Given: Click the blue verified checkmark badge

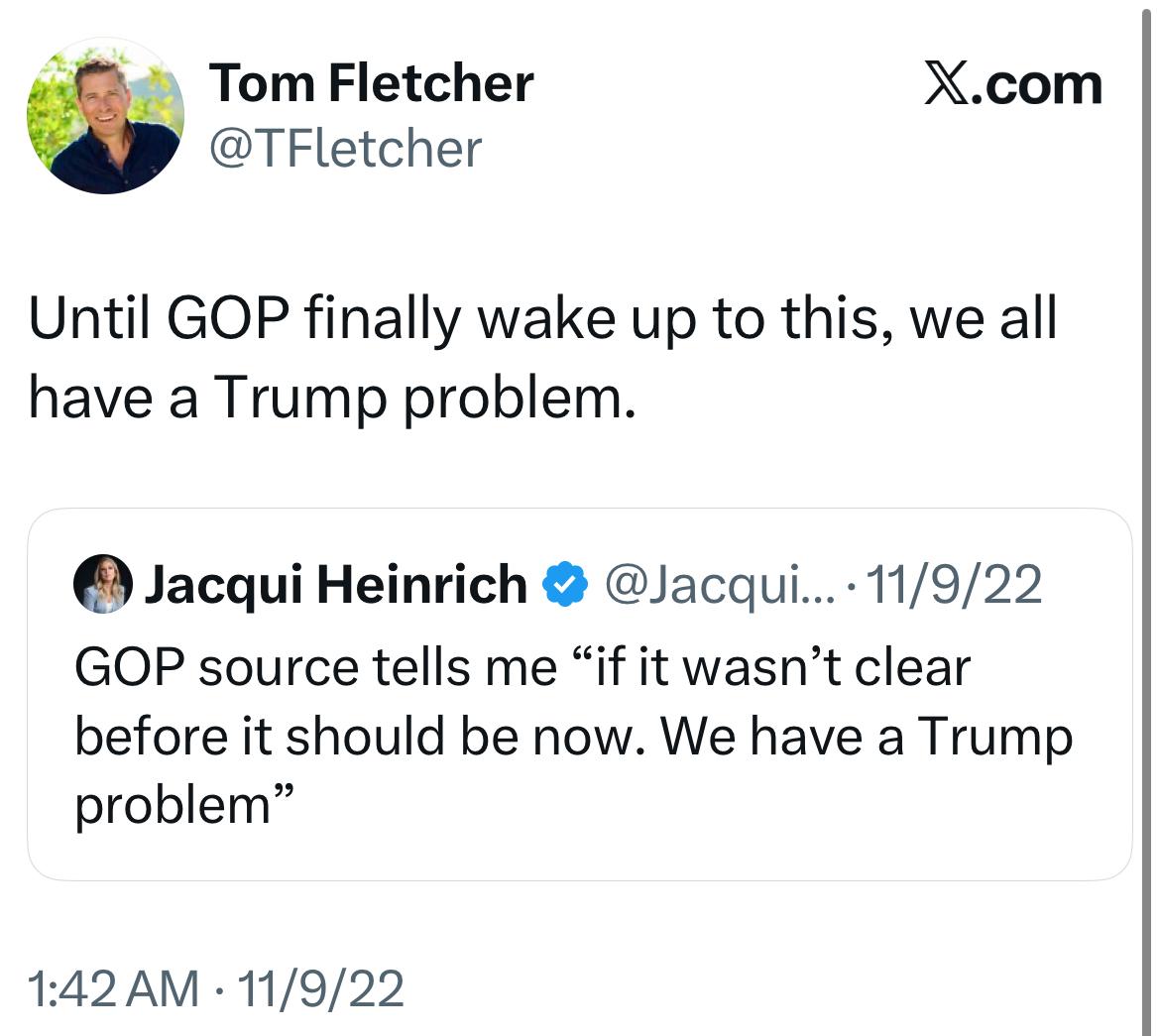Looking at the screenshot, I should coord(566,585).
